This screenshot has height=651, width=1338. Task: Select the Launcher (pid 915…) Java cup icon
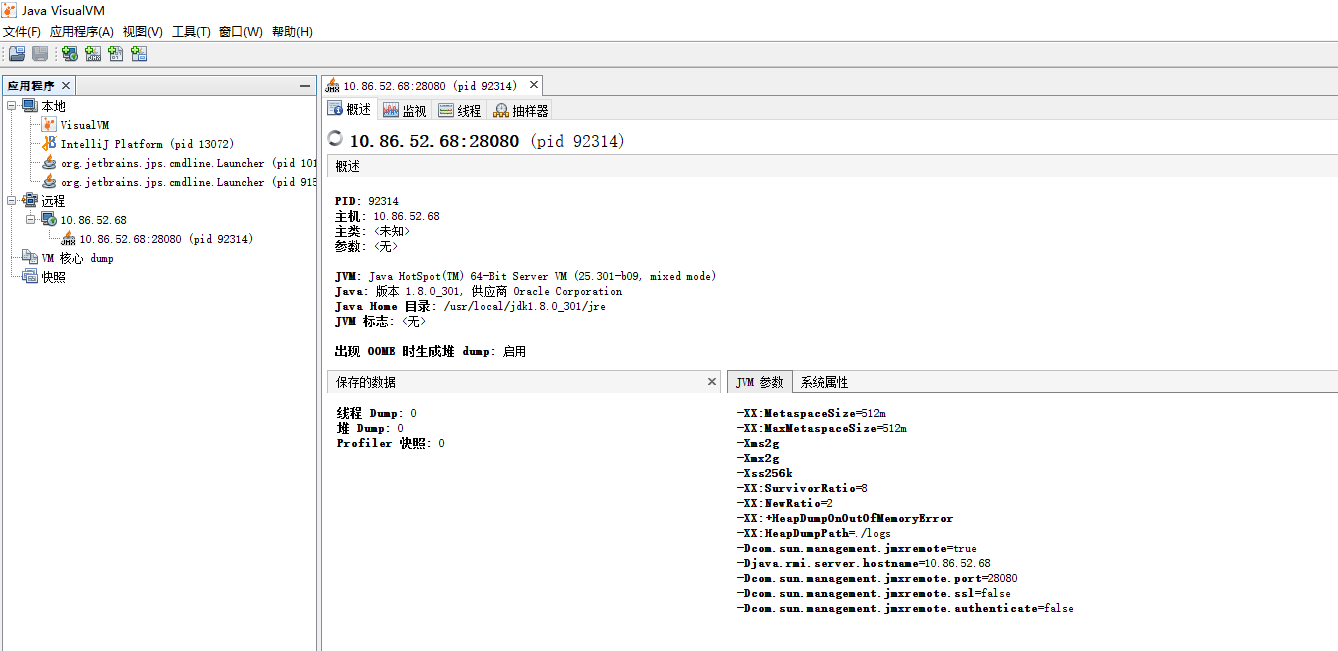pyautogui.click(x=49, y=182)
